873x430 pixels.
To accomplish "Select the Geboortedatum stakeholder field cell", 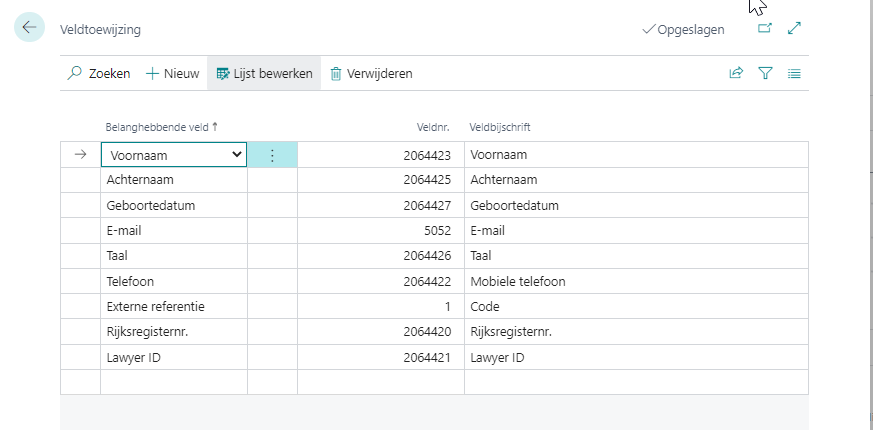I will tap(174, 206).
